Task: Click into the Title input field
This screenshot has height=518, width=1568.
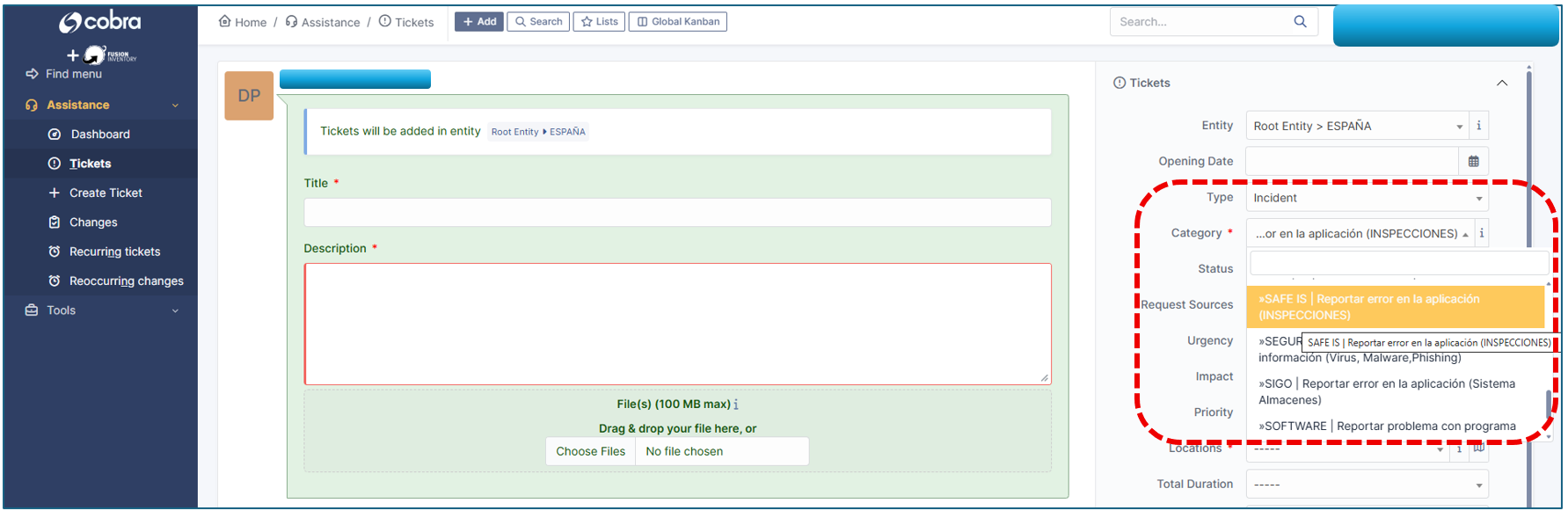Action: click(x=677, y=213)
